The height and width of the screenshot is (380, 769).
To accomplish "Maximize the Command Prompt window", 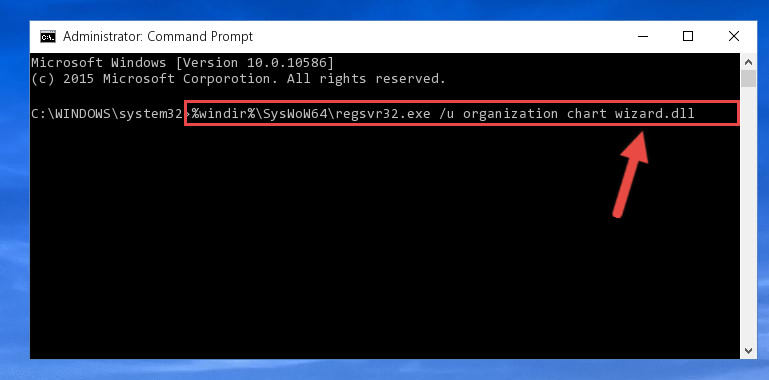I will tap(688, 36).
